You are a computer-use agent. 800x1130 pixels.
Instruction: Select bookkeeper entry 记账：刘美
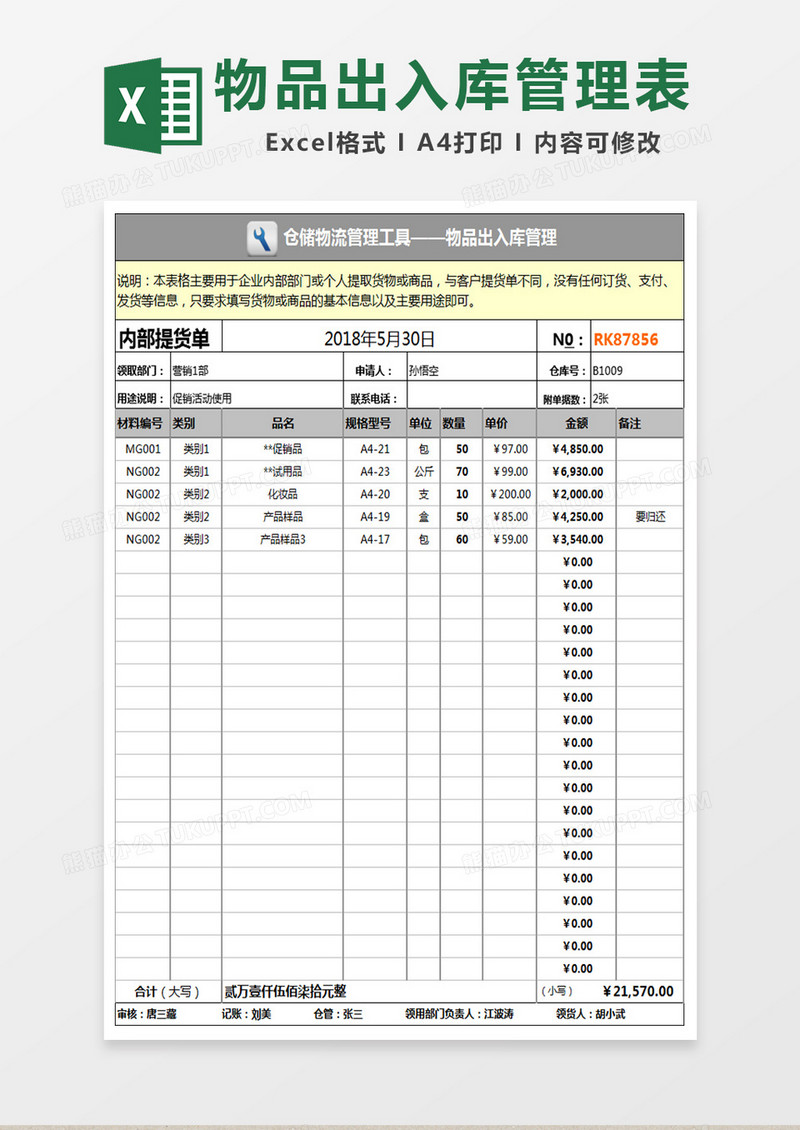[246, 1014]
